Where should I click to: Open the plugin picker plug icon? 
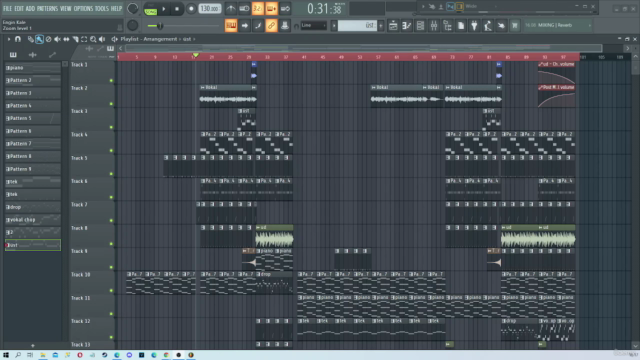coord(474,26)
